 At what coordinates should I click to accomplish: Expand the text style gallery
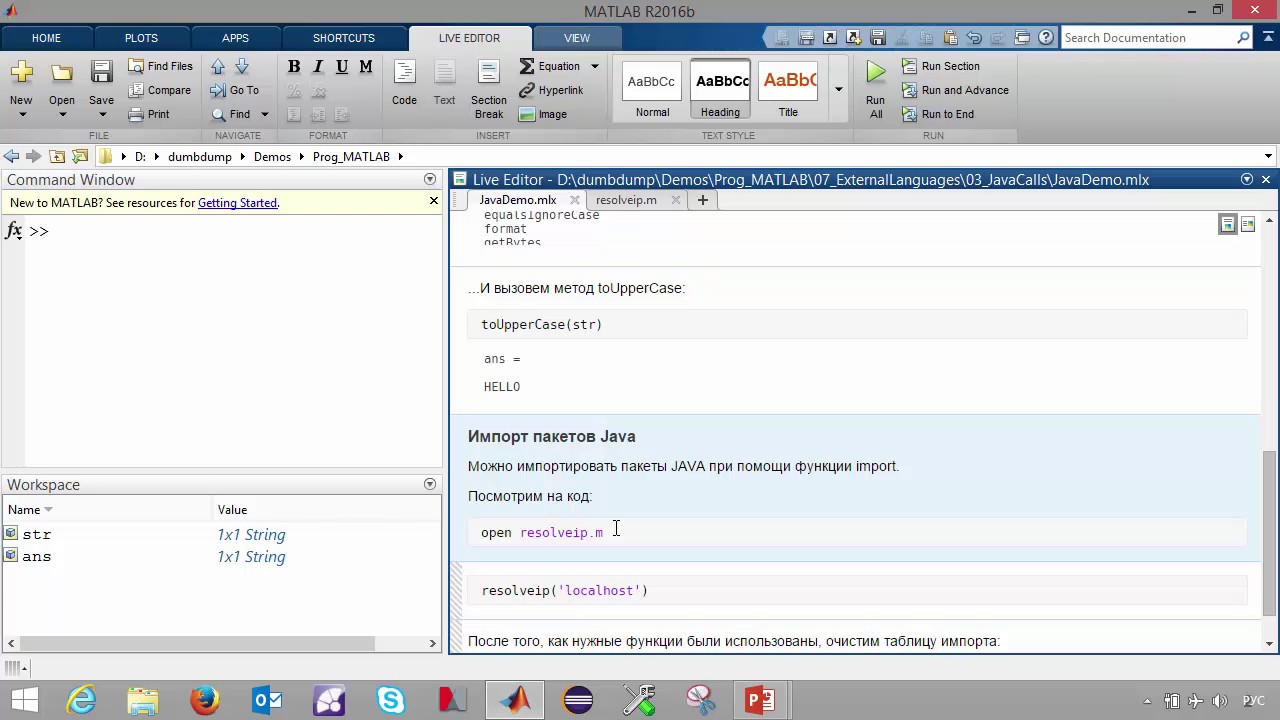838,90
